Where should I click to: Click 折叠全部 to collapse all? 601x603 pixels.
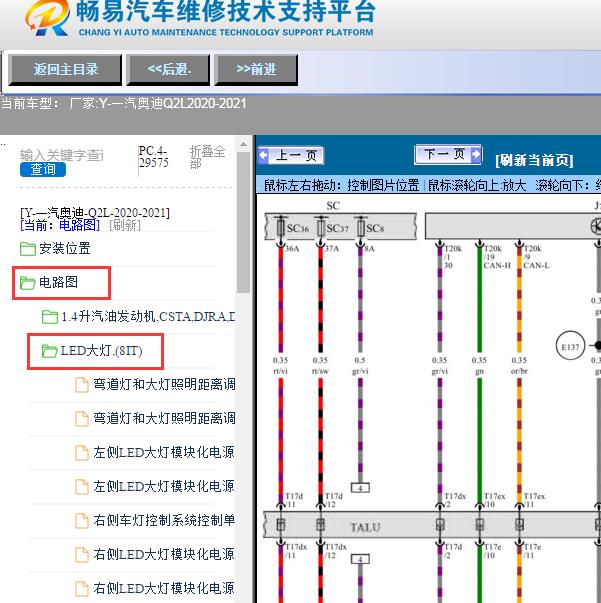[207, 157]
